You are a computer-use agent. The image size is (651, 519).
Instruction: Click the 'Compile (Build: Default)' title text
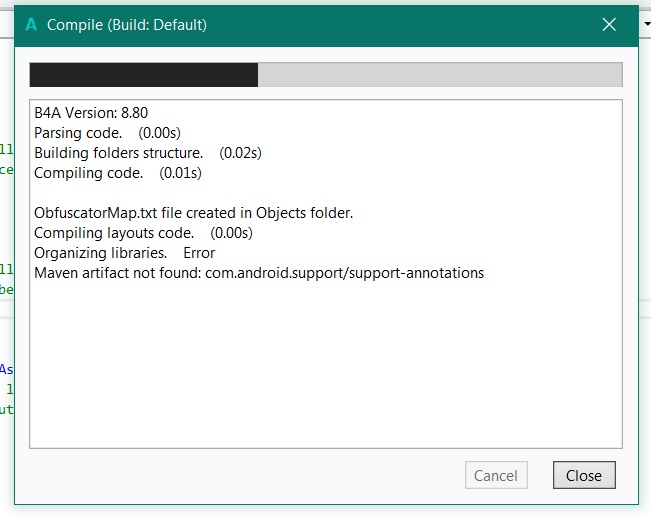coord(127,24)
